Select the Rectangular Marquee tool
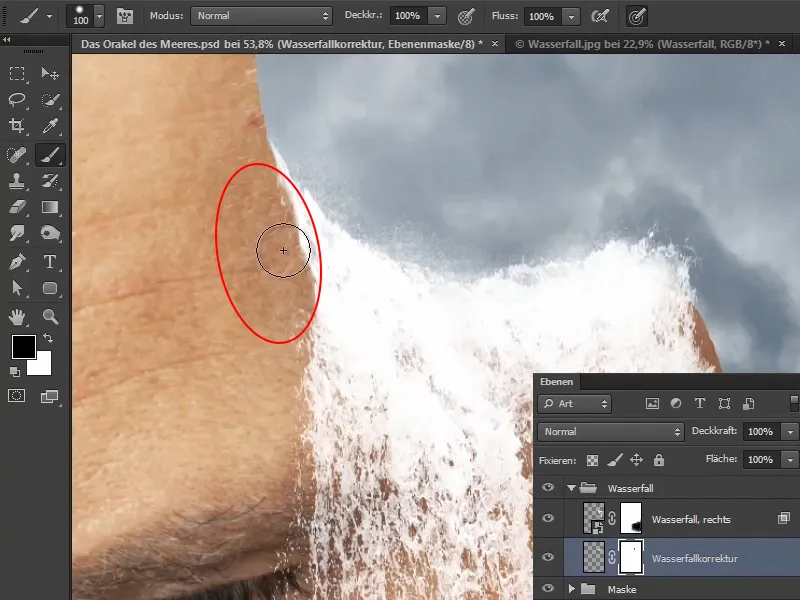This screenshot has width=800, height=600. [17, 73]
